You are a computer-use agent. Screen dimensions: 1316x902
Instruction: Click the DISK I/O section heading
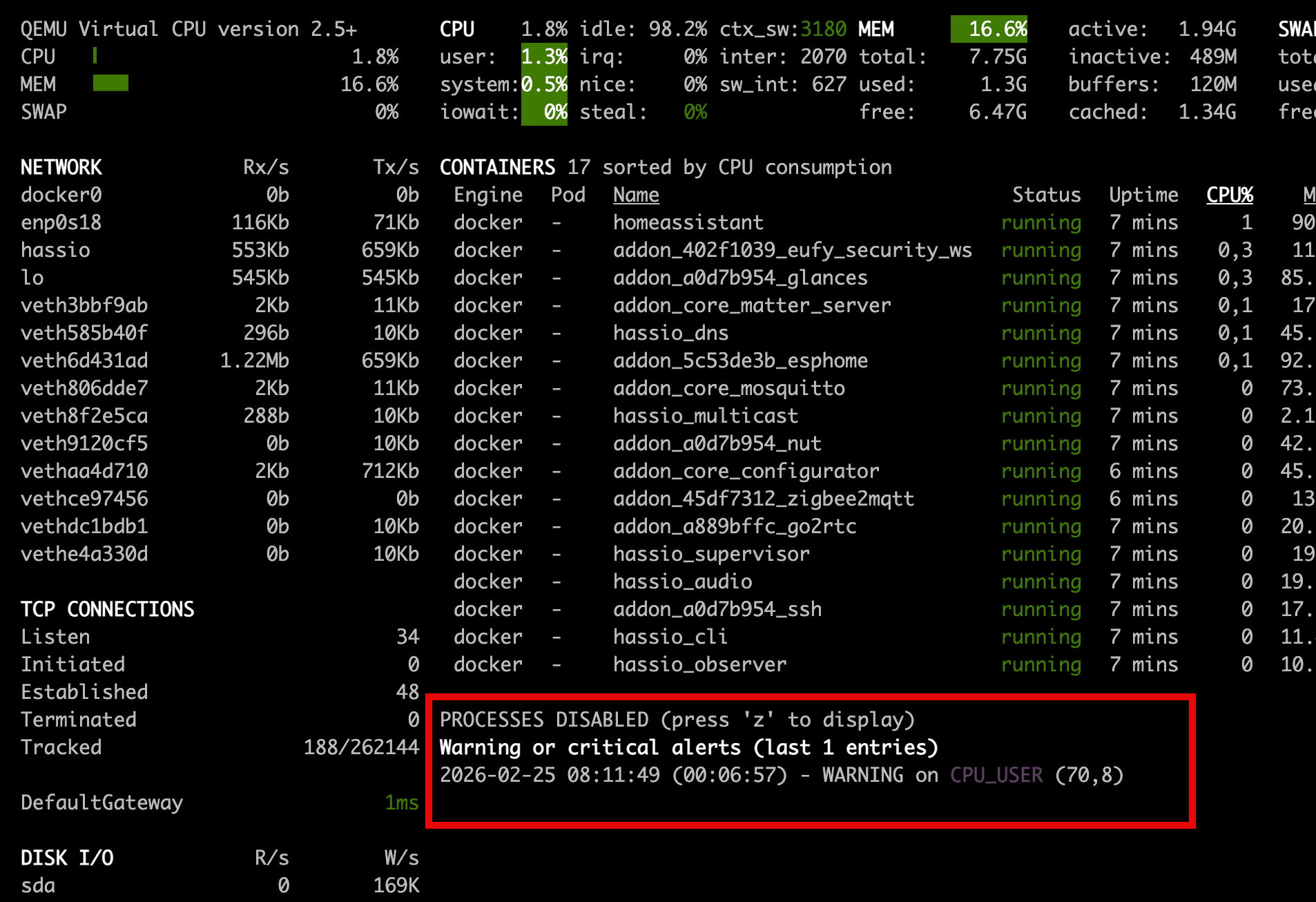click(x=67, y=858)
